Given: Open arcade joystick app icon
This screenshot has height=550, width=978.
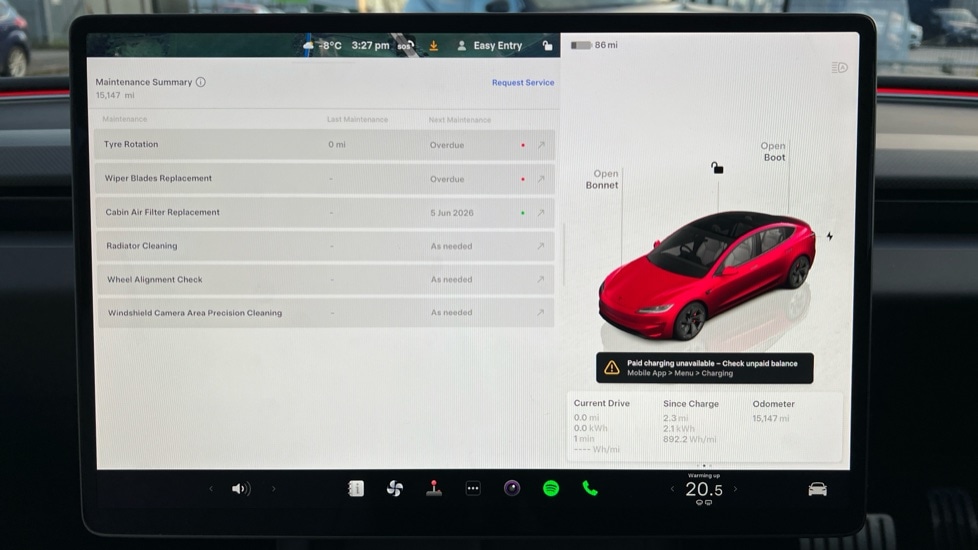Looking at the screenshot, I should click(434, 488).
